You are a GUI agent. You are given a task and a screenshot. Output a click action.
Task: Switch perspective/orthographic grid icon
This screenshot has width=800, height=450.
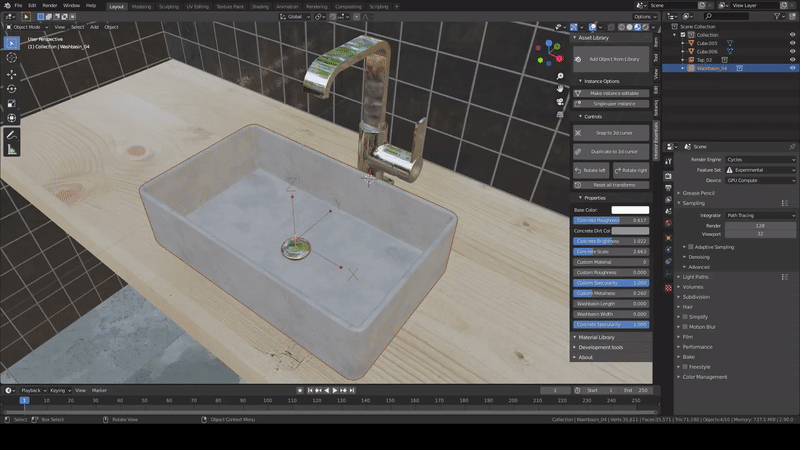click(560, 114)
